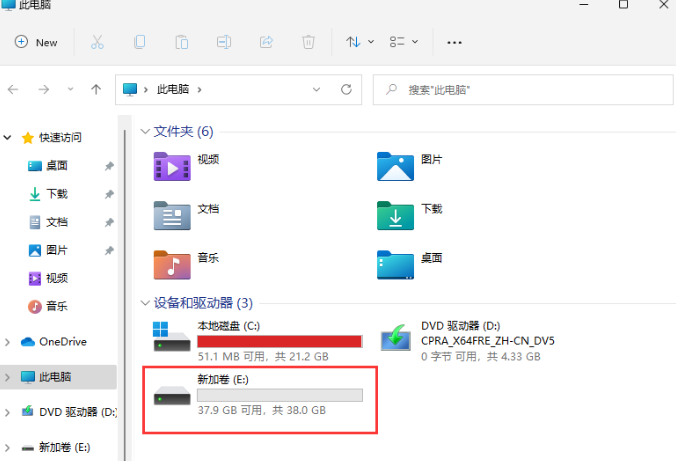Expand the OneDrive tree node
676x461 pixels.
[9, 342]
